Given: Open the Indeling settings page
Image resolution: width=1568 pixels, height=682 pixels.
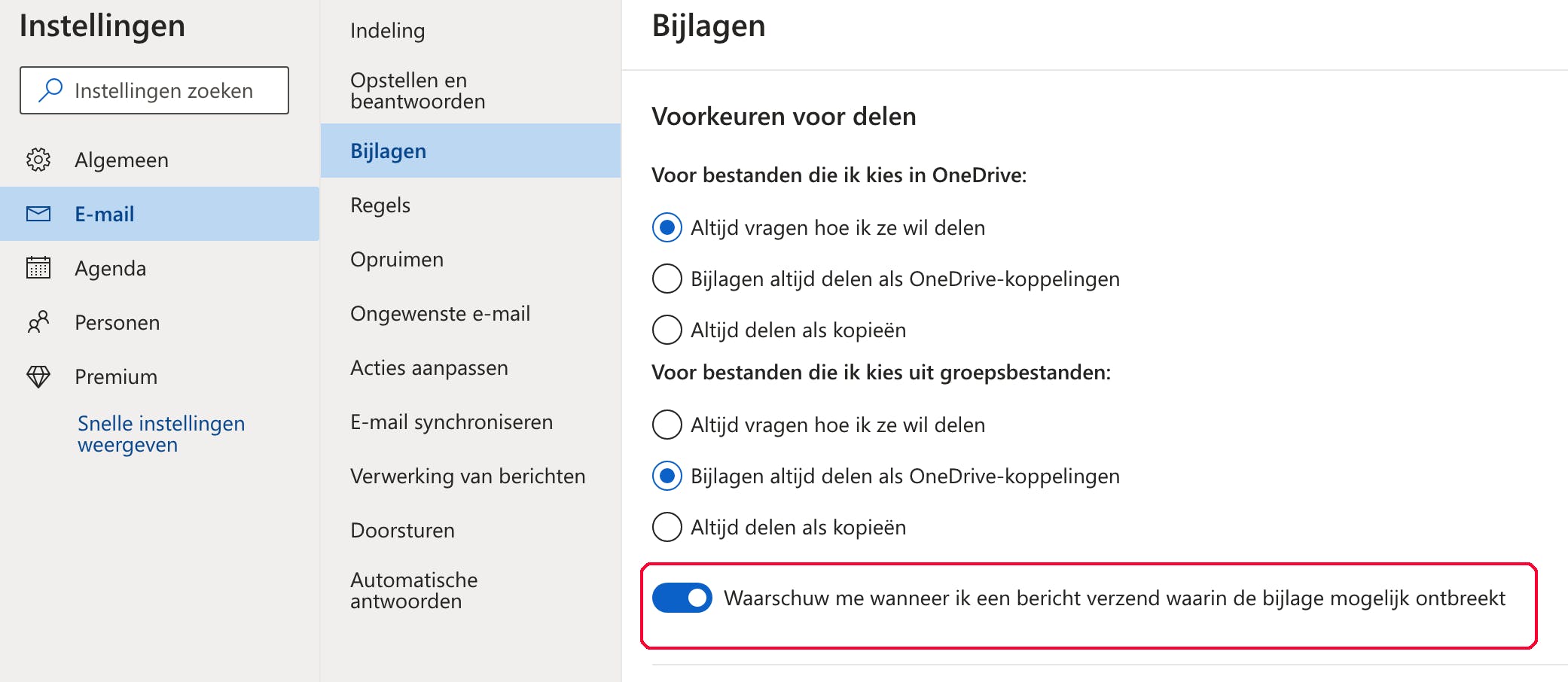Looking at the screenshot, I should pyautogui.click(x=387, y=30).
